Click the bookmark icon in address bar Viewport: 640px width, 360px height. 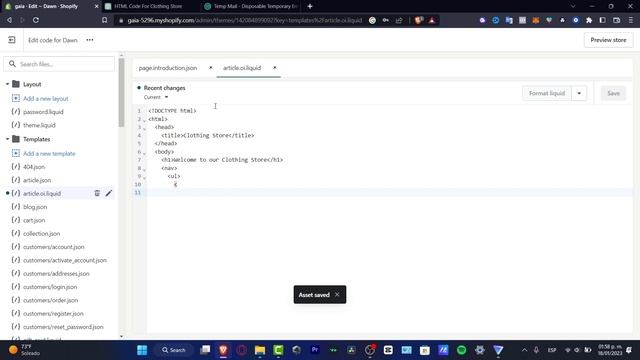click(104, 20)
